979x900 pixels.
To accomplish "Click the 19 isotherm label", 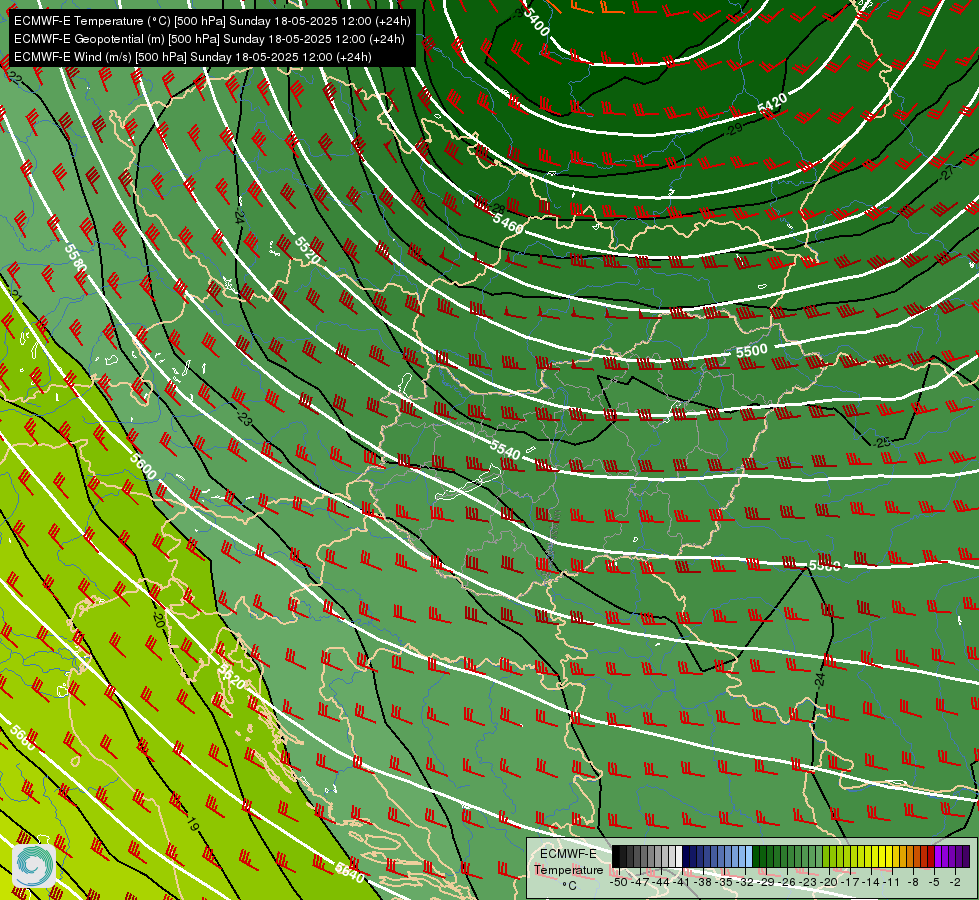I will pos(192,825).
